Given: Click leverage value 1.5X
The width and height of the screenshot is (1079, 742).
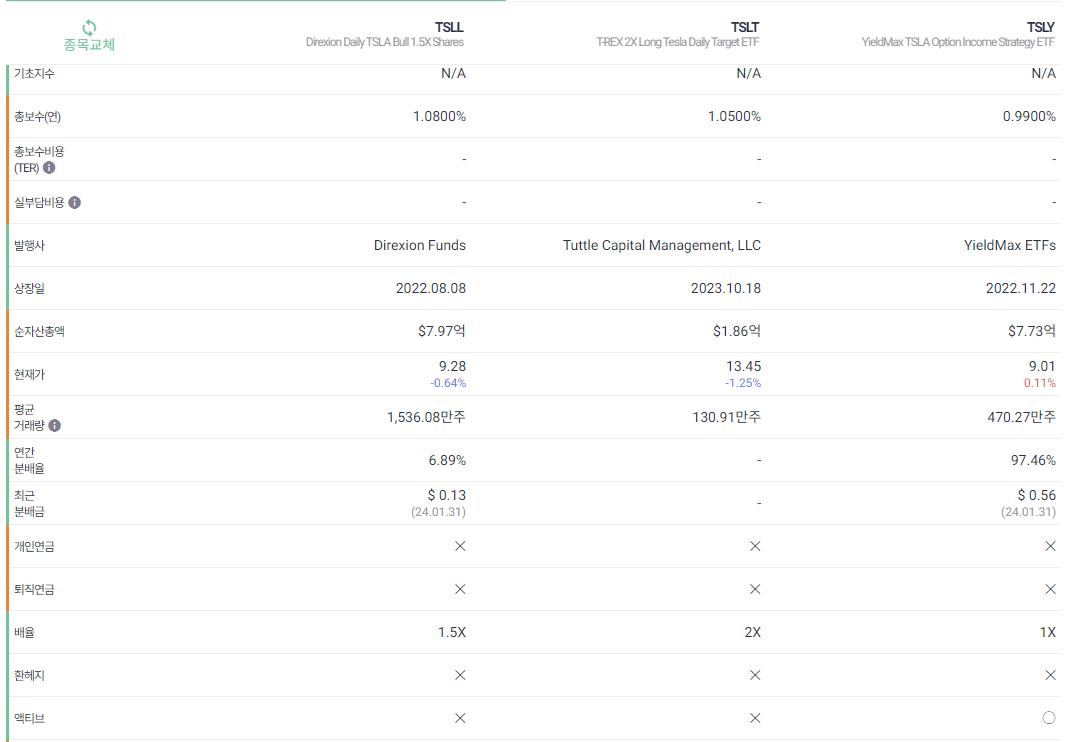Looking at the screenshot, I should [452, 633].
